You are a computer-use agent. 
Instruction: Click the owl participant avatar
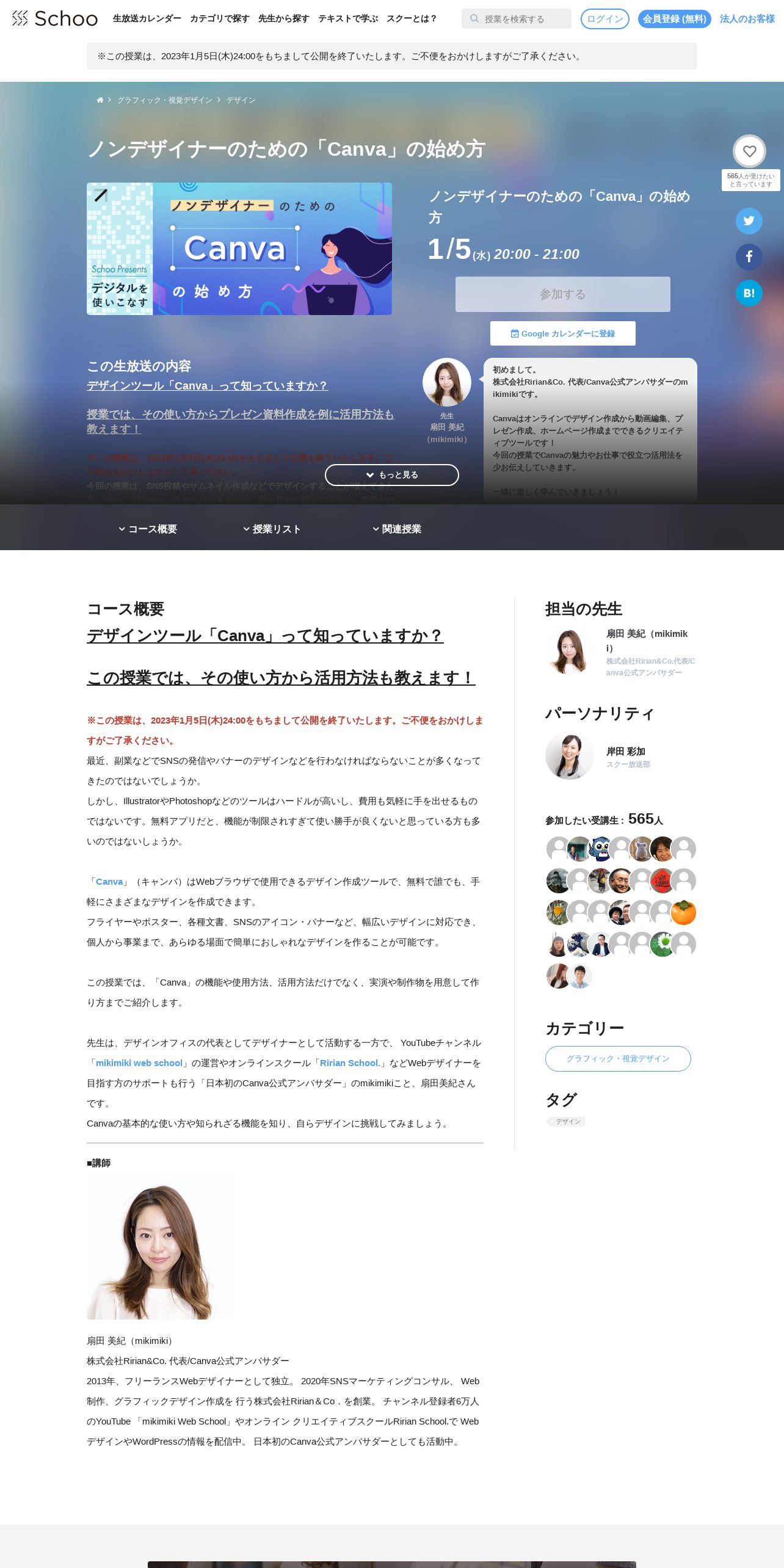pos(600,849)
